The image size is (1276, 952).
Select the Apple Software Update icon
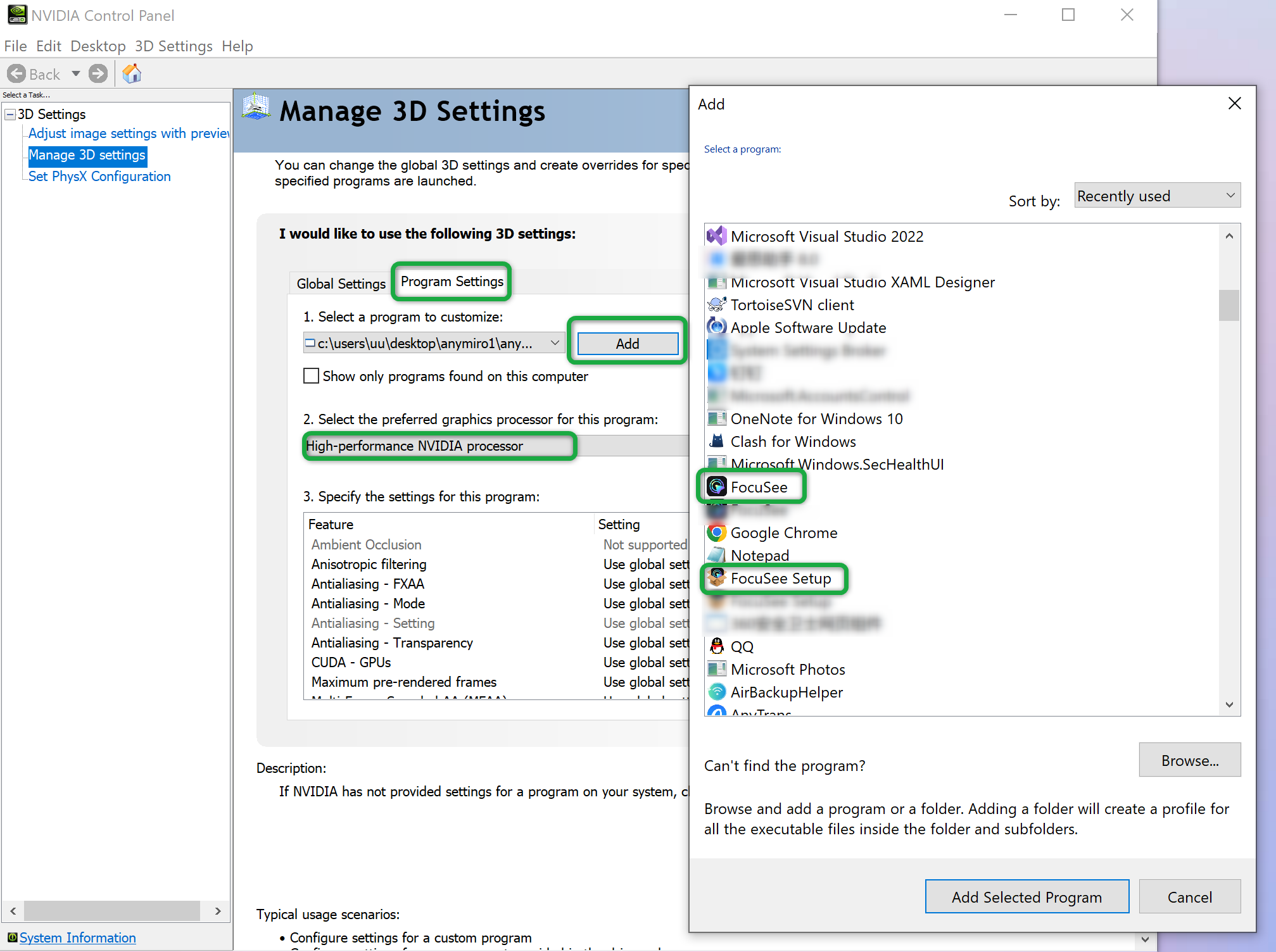pos(716,327)
